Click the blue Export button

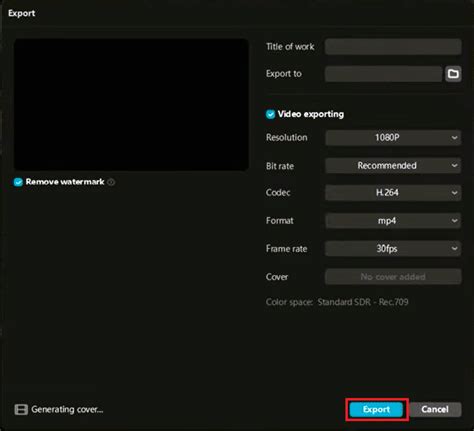click(376, 409)
